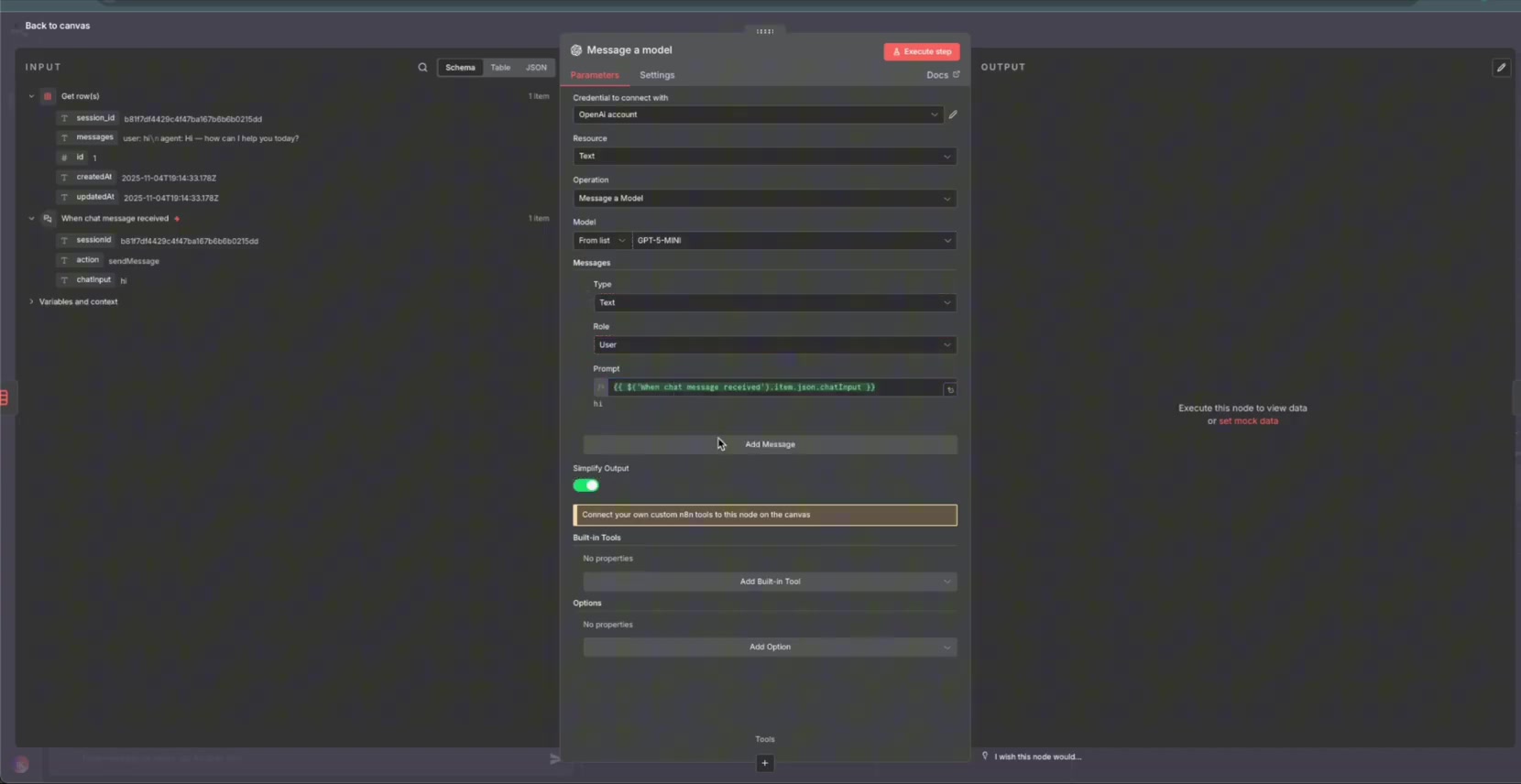The width and height of the screenshot is (1521, 784).
Task: Click the search icon in the Input panel
Action: [x=422, y=67]
